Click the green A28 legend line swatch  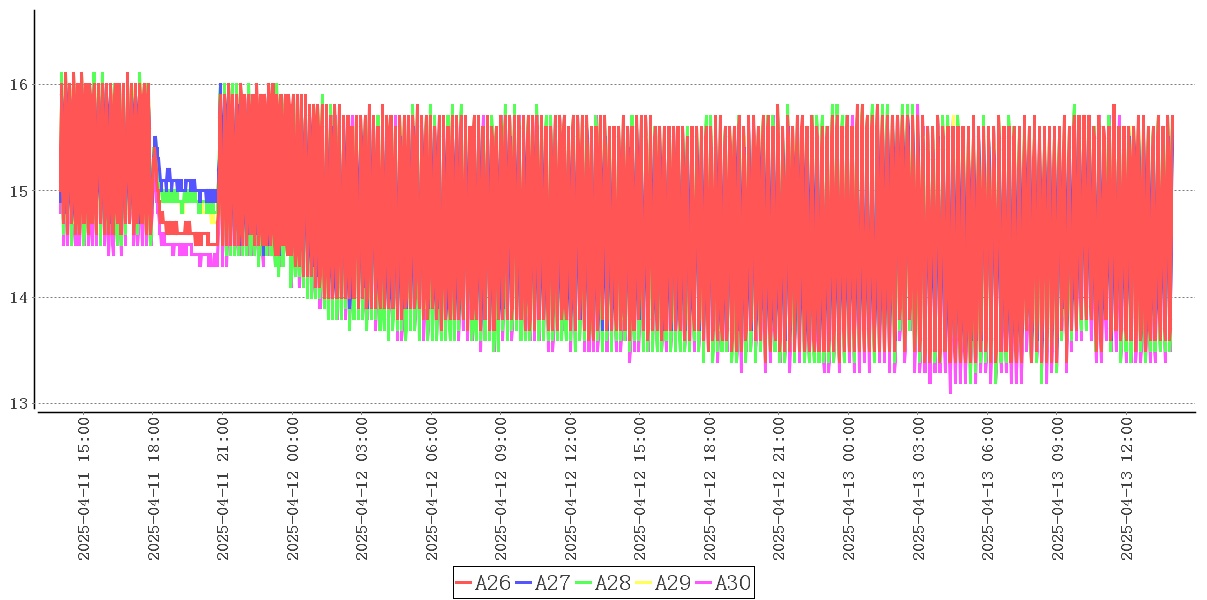tap(584, 583)
